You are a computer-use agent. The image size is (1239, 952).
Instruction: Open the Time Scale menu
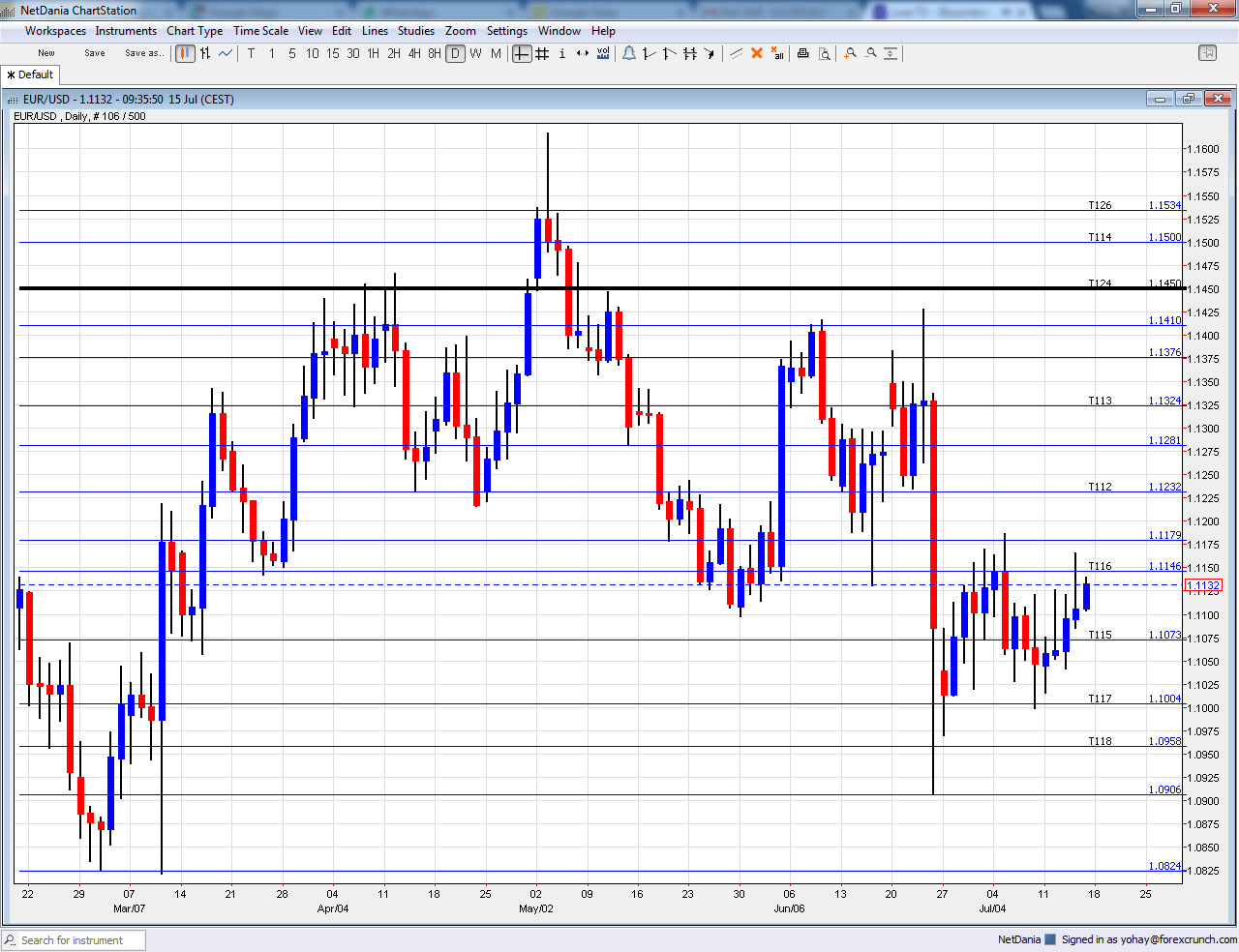point(260,31)
